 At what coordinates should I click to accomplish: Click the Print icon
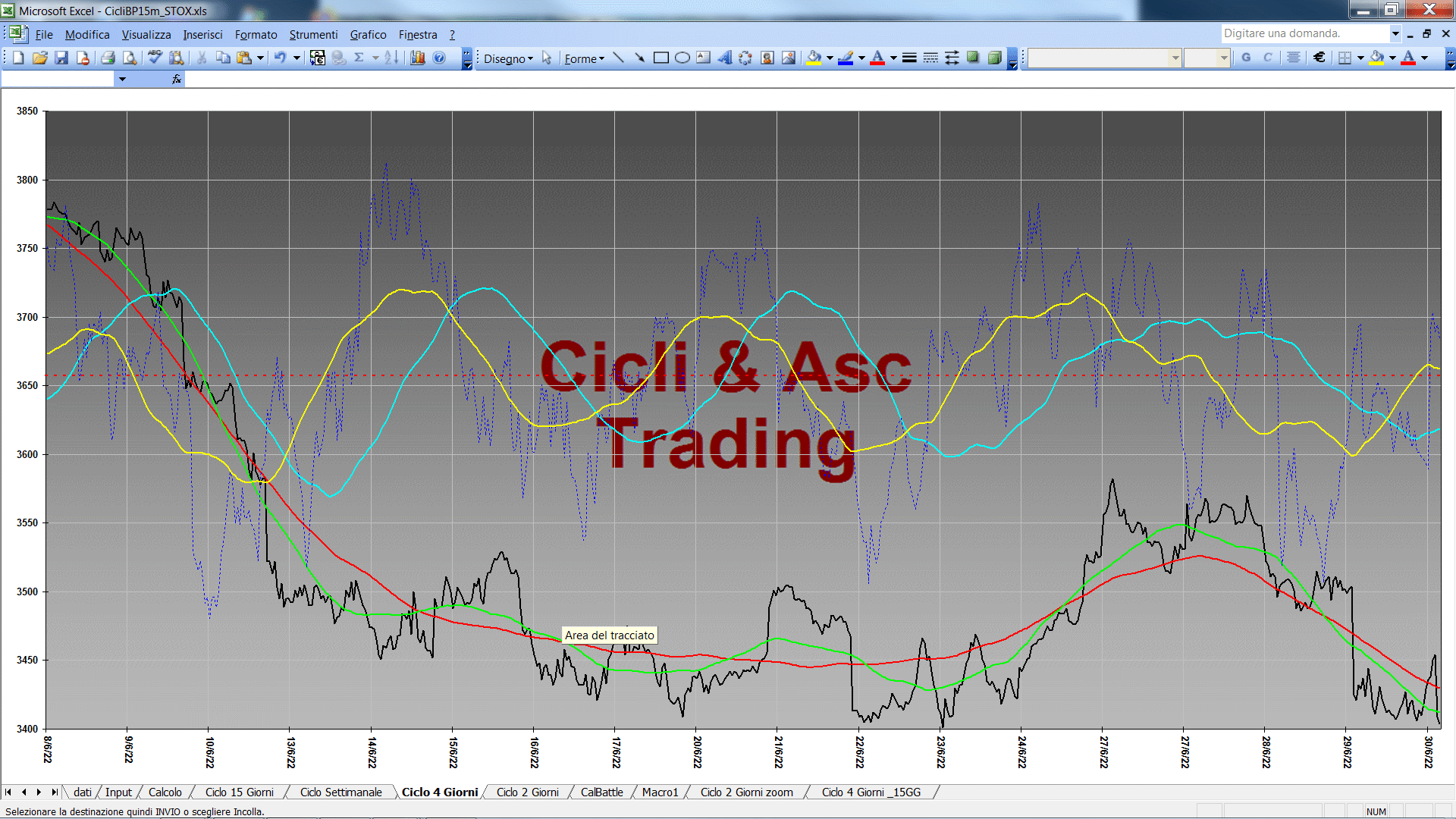(108, 58)
